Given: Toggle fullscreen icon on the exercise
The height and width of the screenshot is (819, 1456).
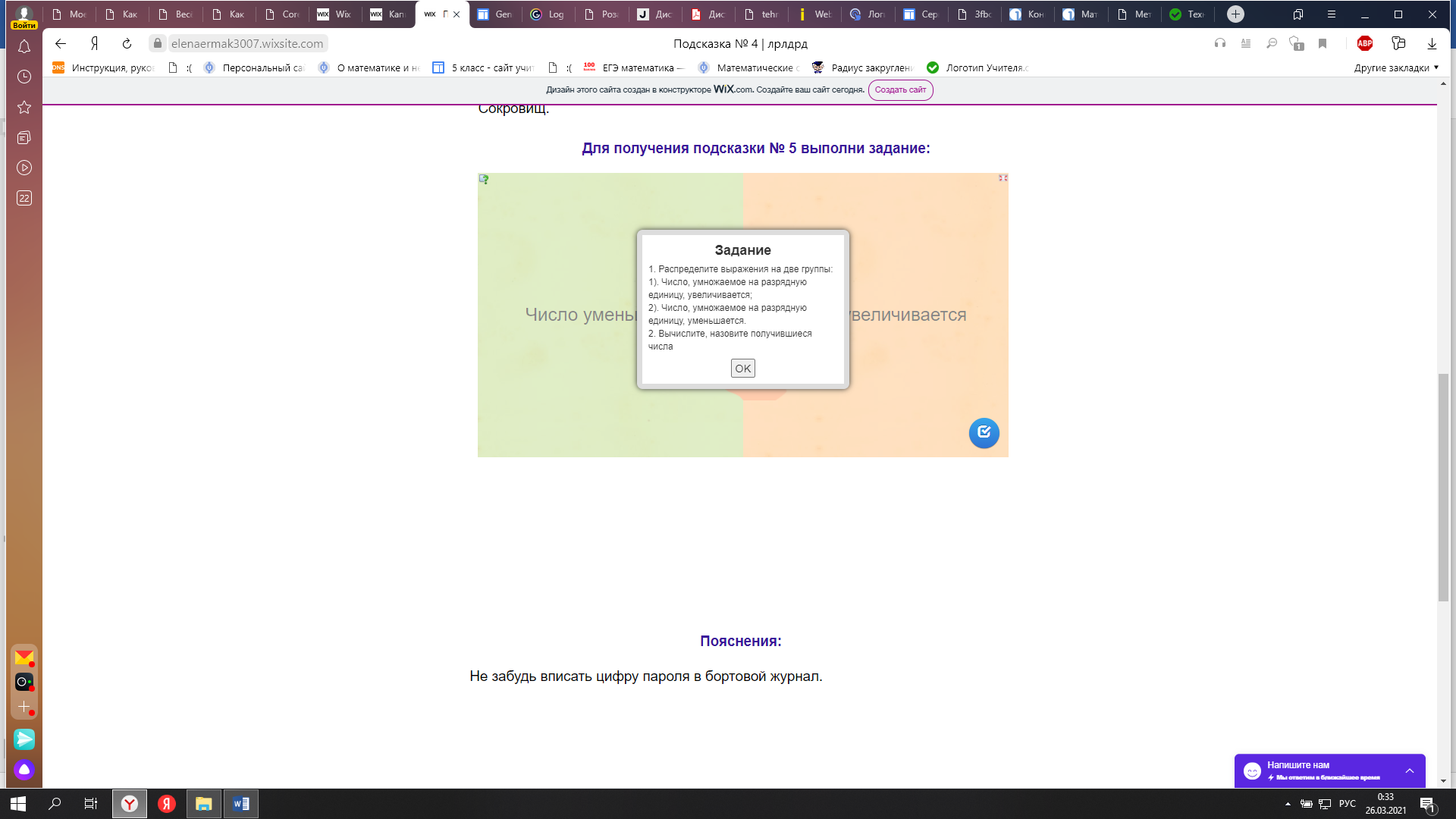Looking at the screenshot, I should (x=1003, y=177).
